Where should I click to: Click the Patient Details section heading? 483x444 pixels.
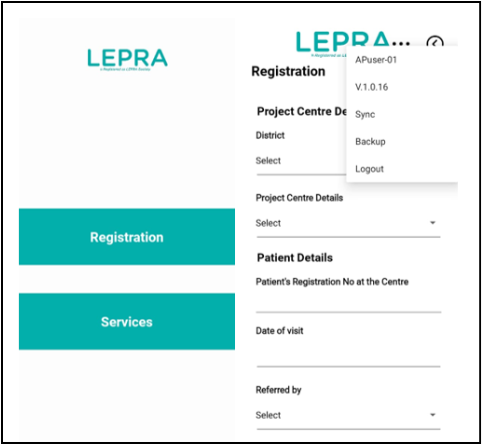coord(295,258)
